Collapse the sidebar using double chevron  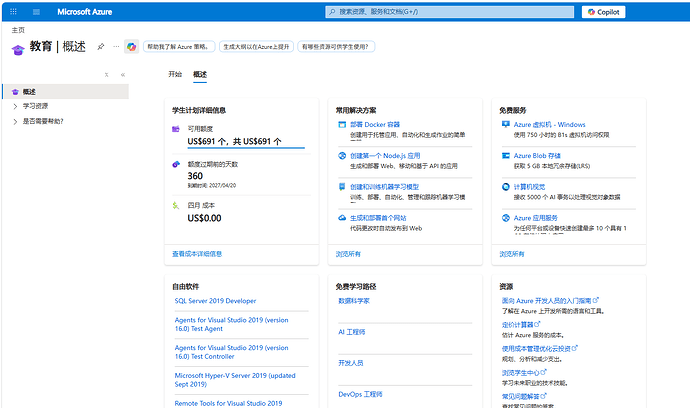(123, 75)
